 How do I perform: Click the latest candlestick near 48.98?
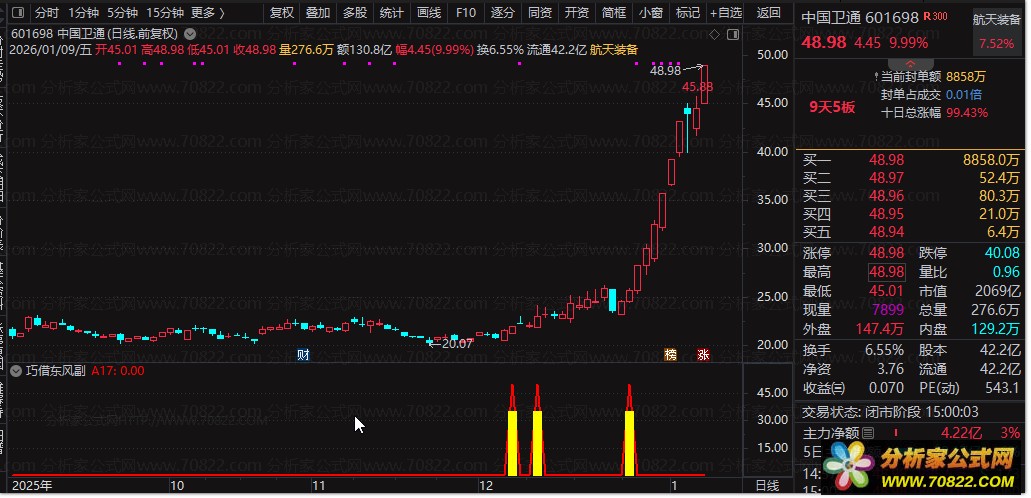704,84
